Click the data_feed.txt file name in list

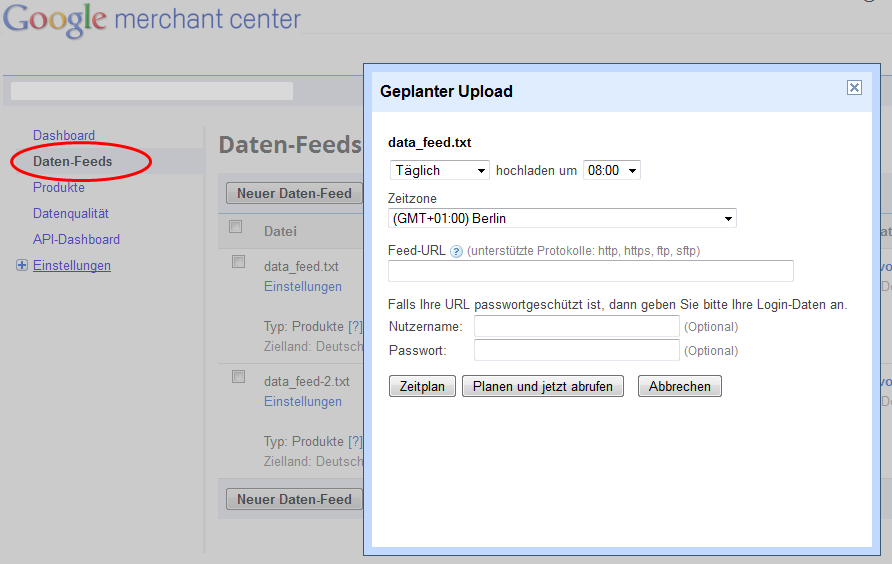301,266
